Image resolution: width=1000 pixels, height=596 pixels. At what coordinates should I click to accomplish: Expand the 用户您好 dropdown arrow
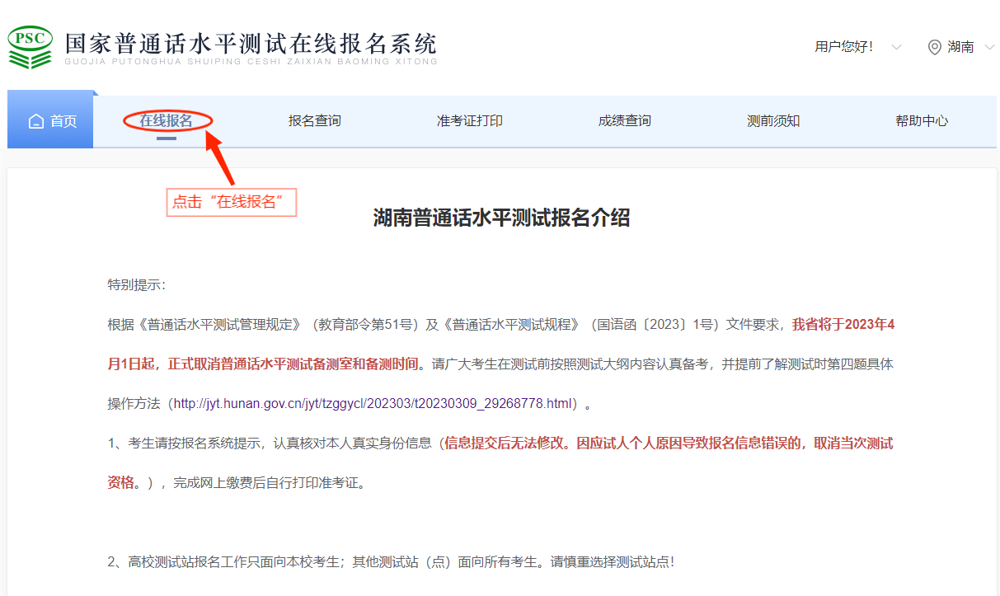tap(896, 47)
